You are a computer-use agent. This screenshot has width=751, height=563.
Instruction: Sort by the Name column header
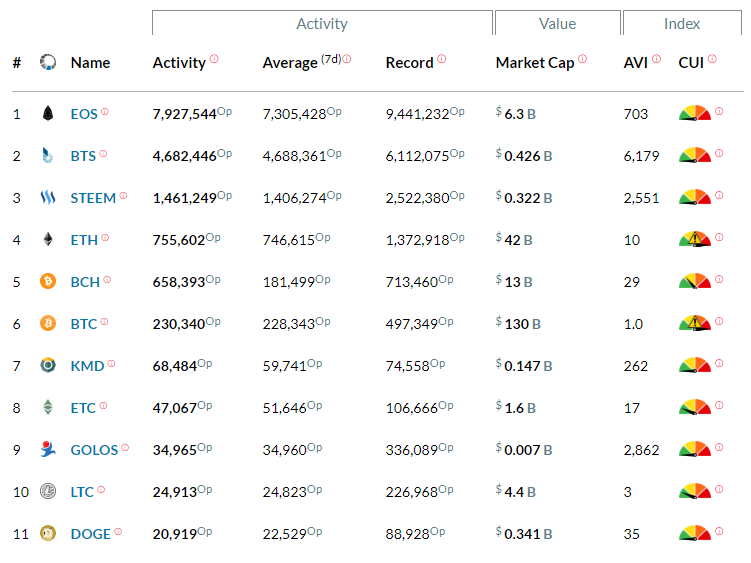pyautogui.click(x=91, y=63)
